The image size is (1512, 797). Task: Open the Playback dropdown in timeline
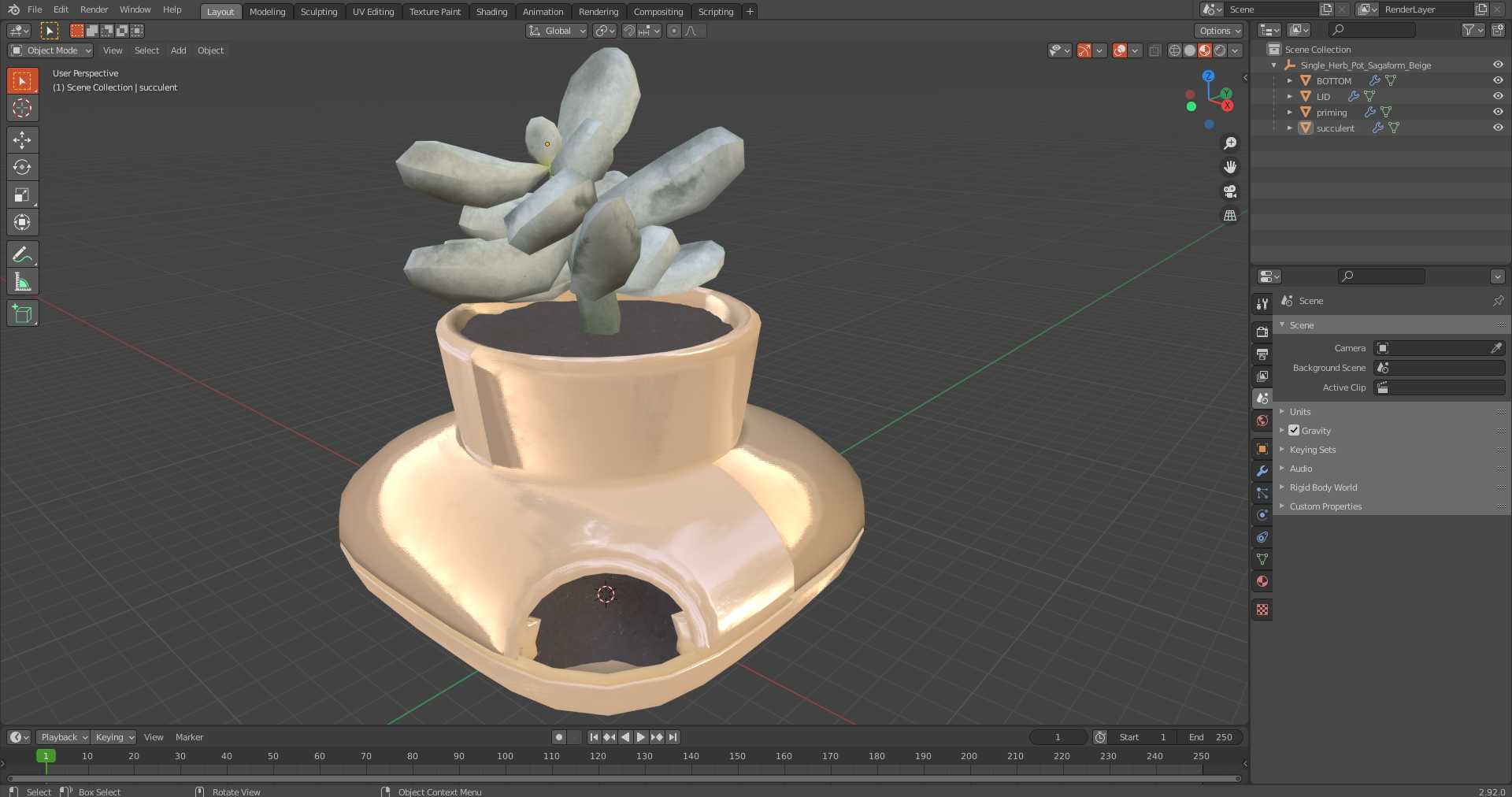[63, 737]
